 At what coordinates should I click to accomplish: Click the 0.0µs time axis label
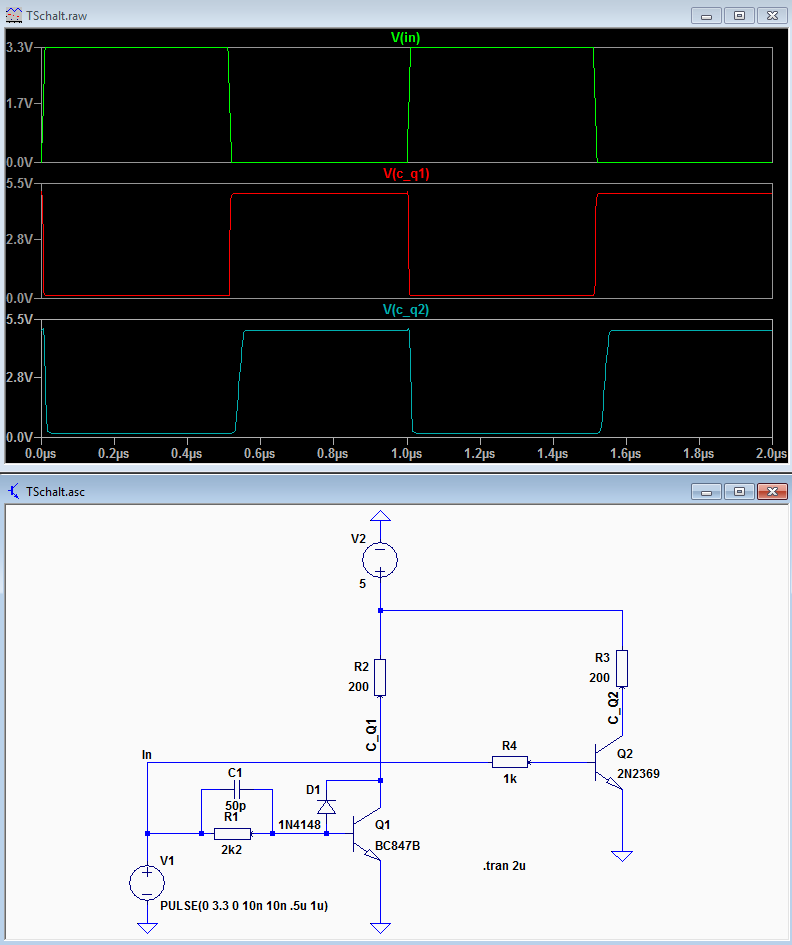click(40, 454)
